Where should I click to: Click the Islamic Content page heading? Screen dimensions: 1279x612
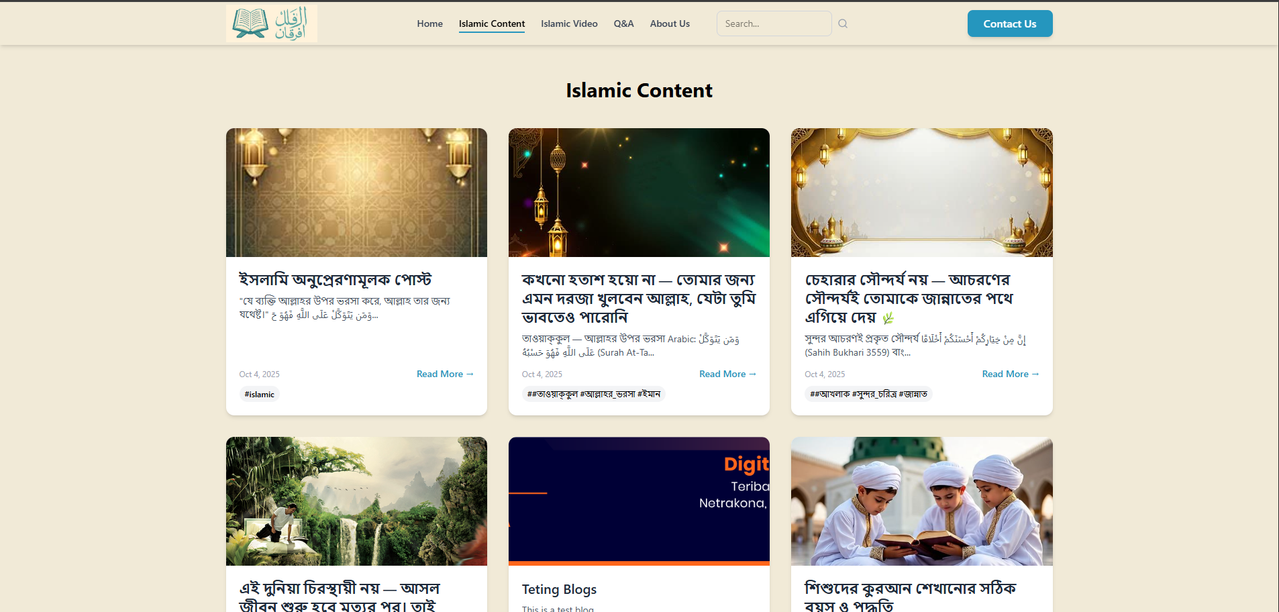coord(639,90)
